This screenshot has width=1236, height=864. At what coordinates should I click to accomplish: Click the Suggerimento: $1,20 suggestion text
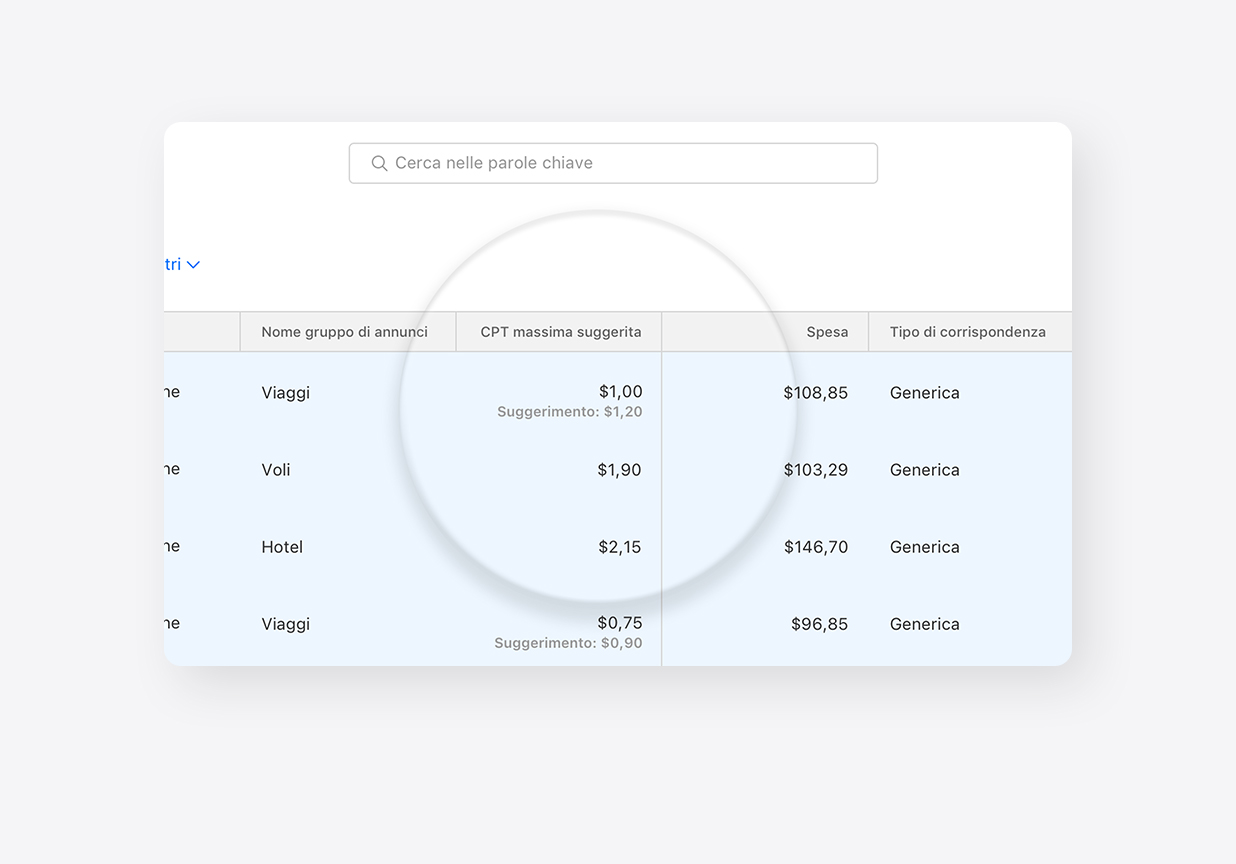click(569, 411)
